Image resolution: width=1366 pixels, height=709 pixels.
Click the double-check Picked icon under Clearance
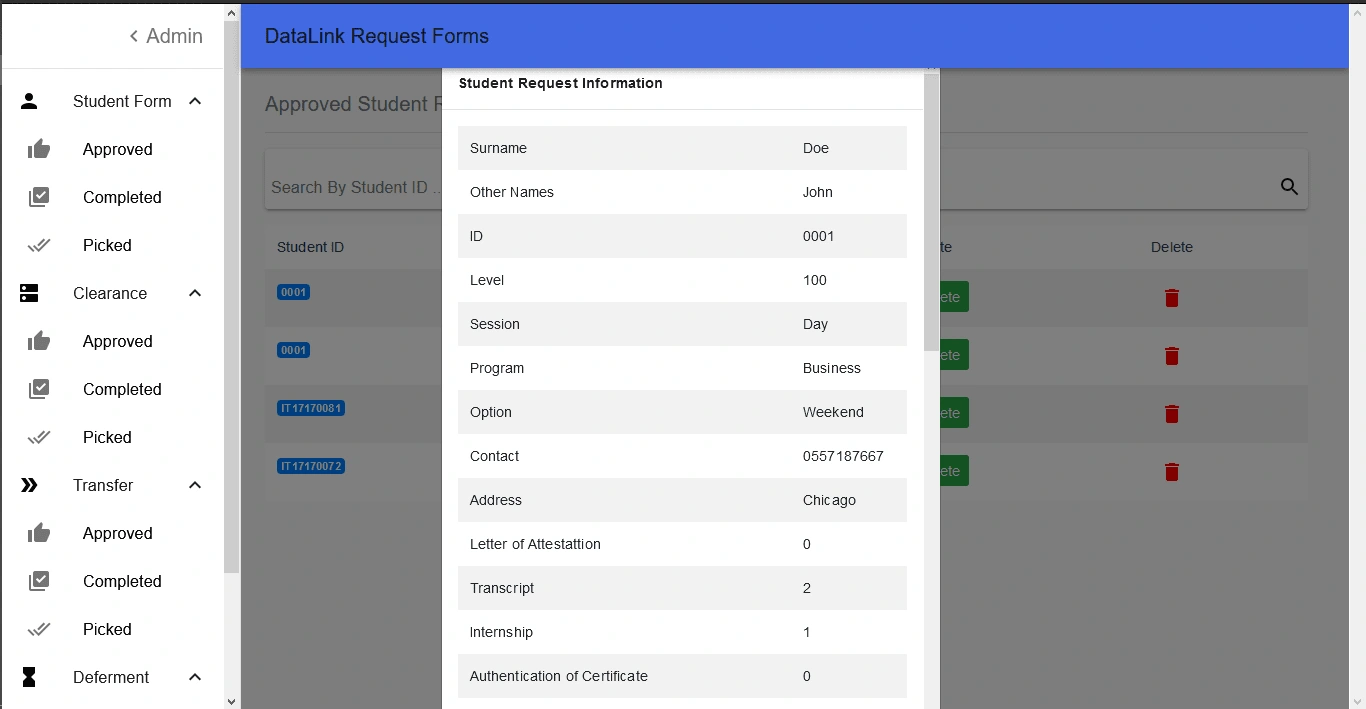(39, 437)
